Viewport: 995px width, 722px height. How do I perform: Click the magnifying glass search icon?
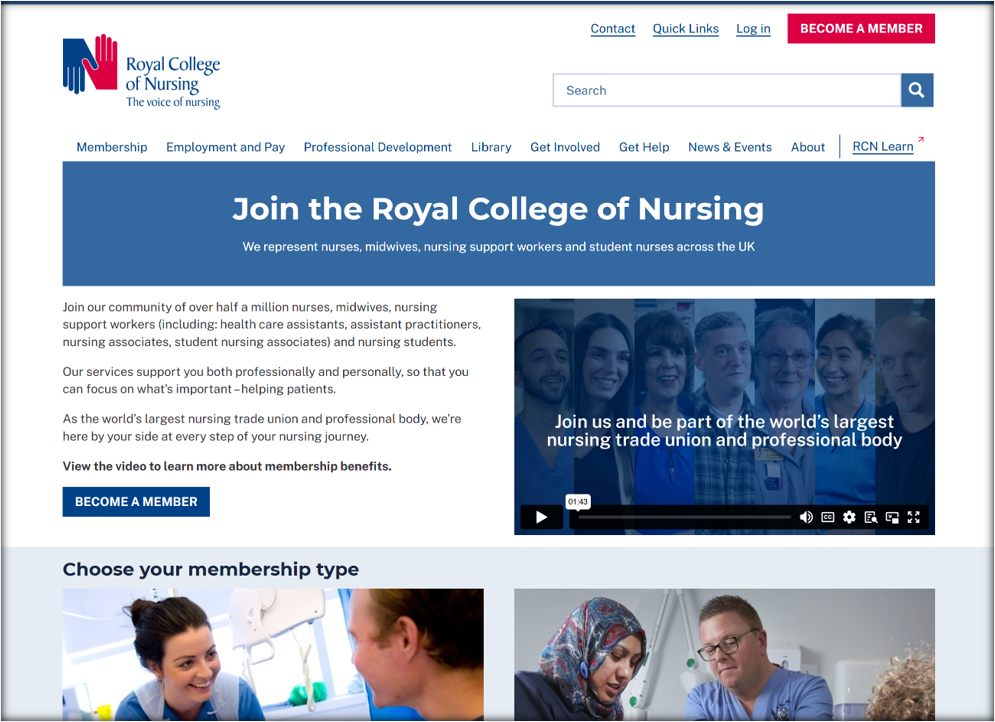[916, 90]
